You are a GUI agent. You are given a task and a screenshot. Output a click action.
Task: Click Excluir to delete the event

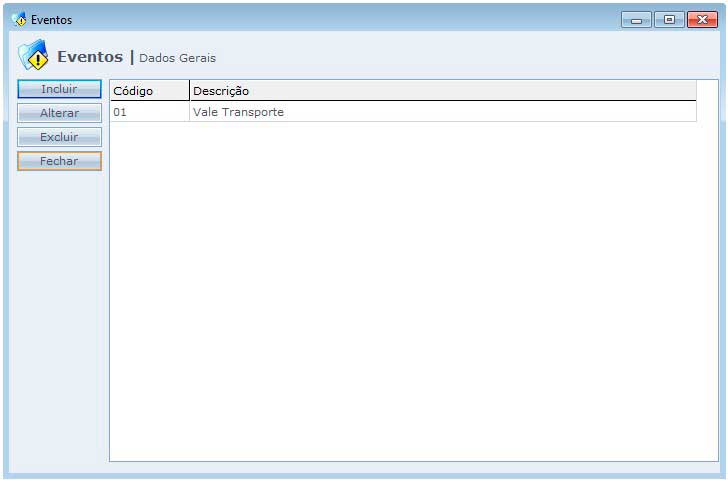click(x=59, y=137)
